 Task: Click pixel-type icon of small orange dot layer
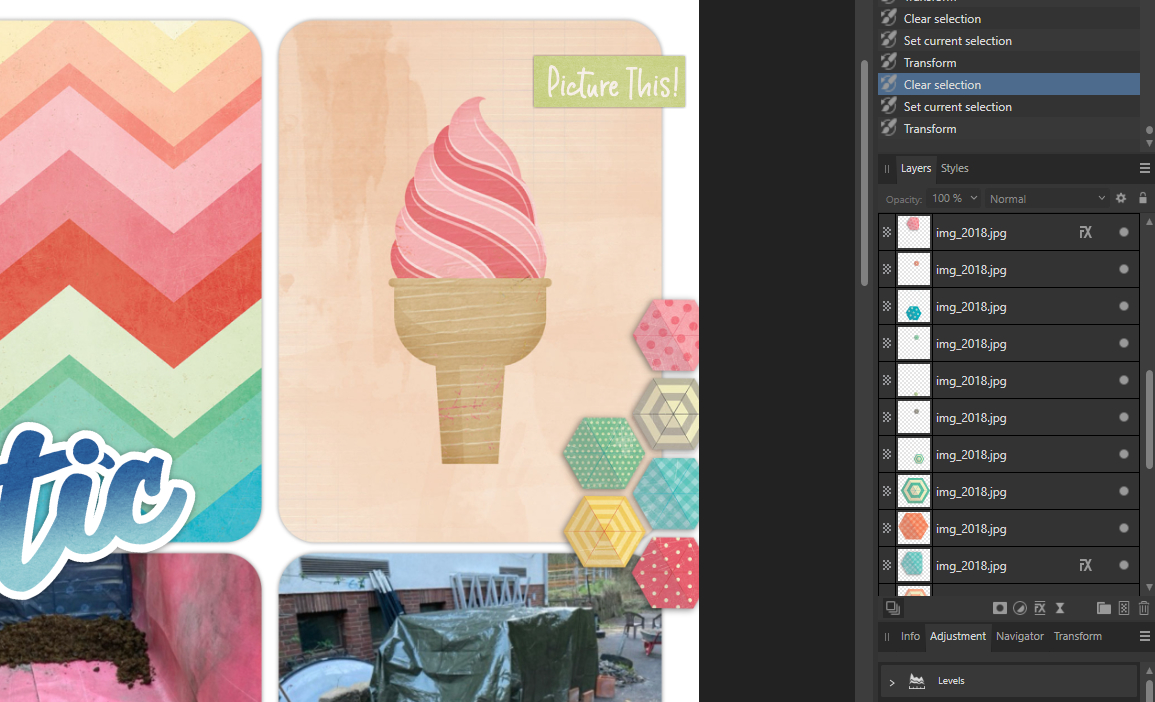(x=887, y=270)
